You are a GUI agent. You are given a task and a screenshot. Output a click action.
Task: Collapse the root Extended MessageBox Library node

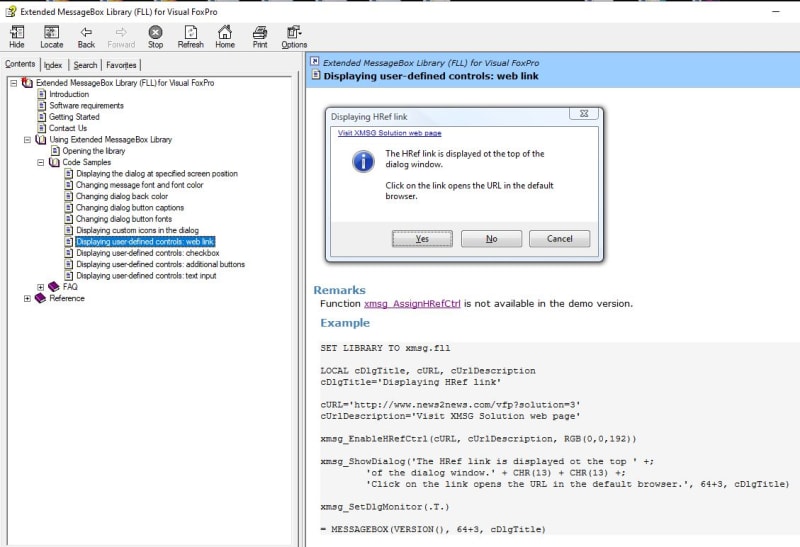point(14,83)
